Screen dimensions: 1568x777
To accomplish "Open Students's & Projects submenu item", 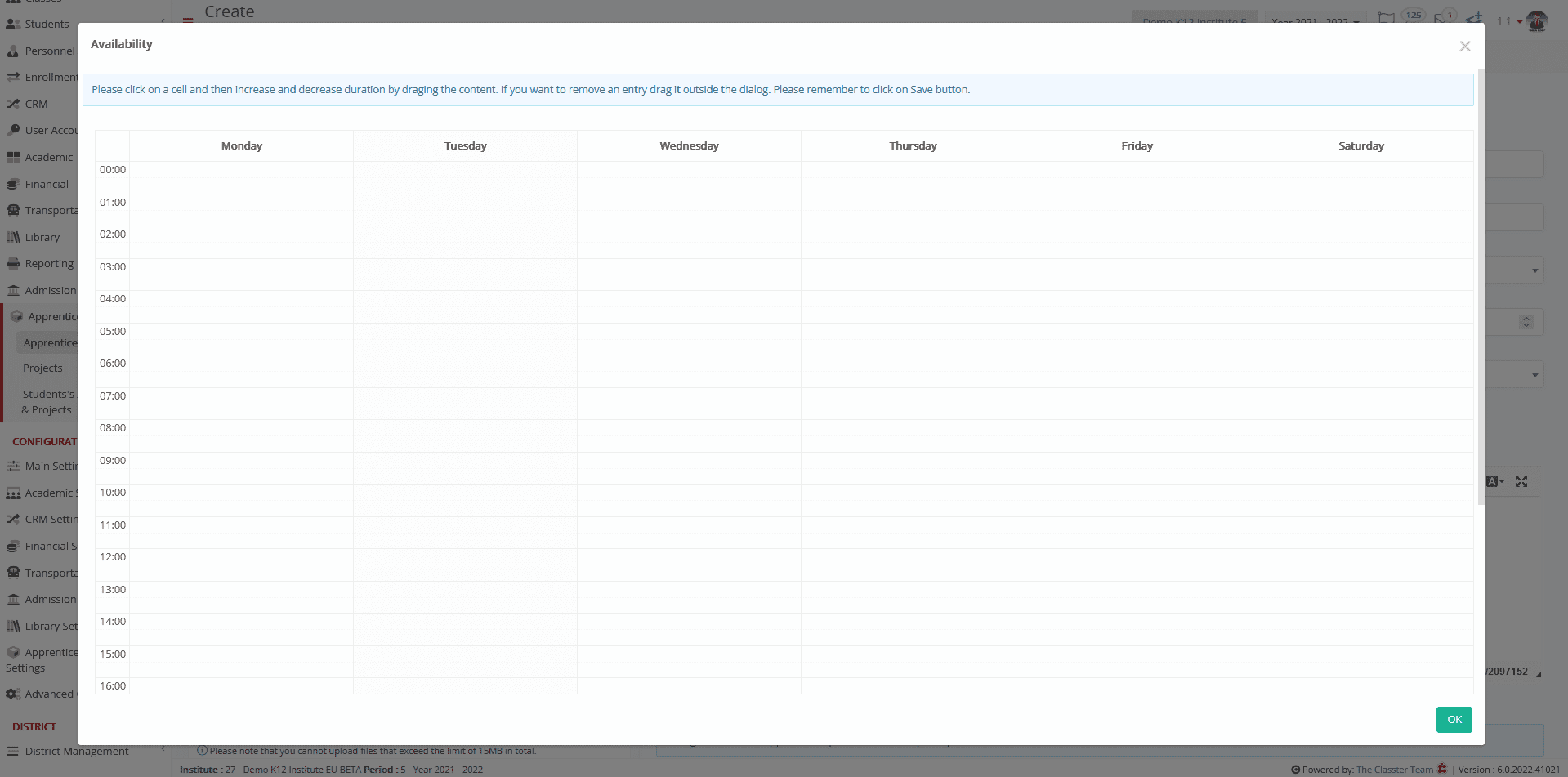I will click(x=48, y=402).
